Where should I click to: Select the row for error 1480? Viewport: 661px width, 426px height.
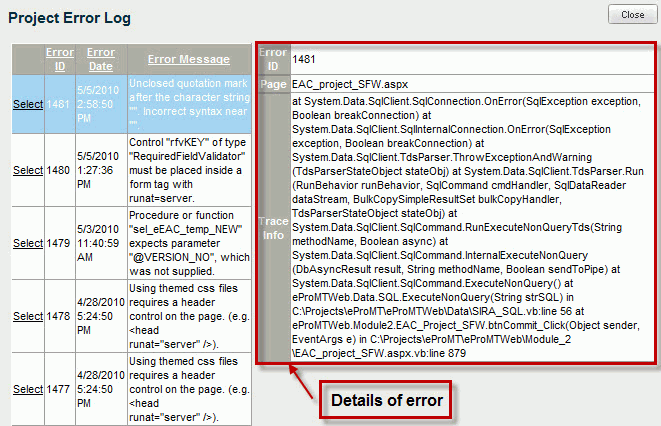click(27, 171)
